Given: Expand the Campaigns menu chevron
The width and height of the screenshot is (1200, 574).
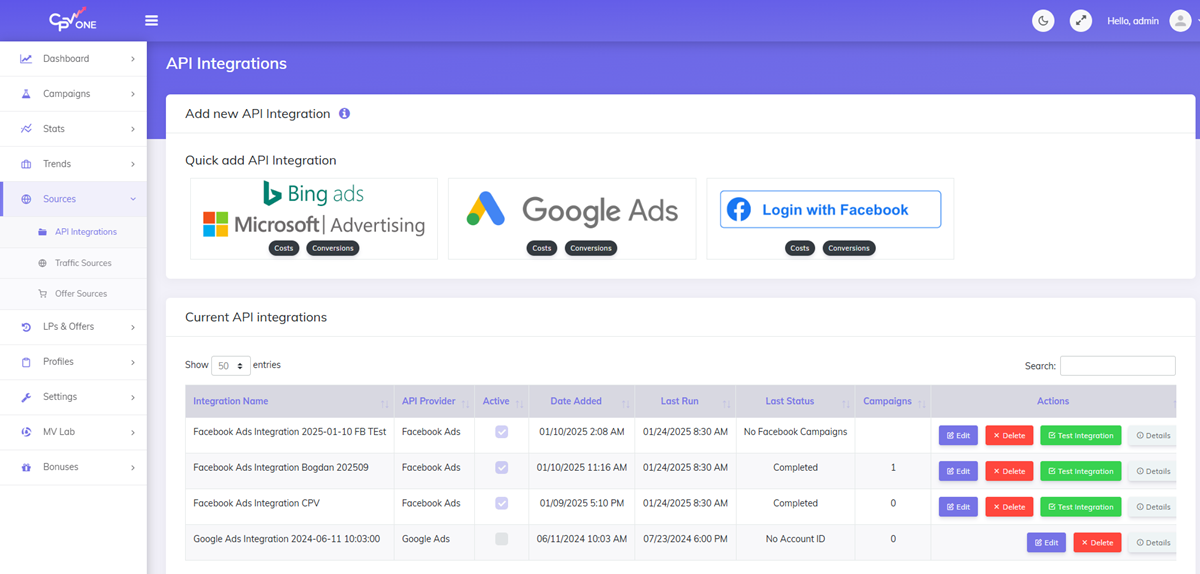Looking at the screenshot, I should click(x=132, y=94).
